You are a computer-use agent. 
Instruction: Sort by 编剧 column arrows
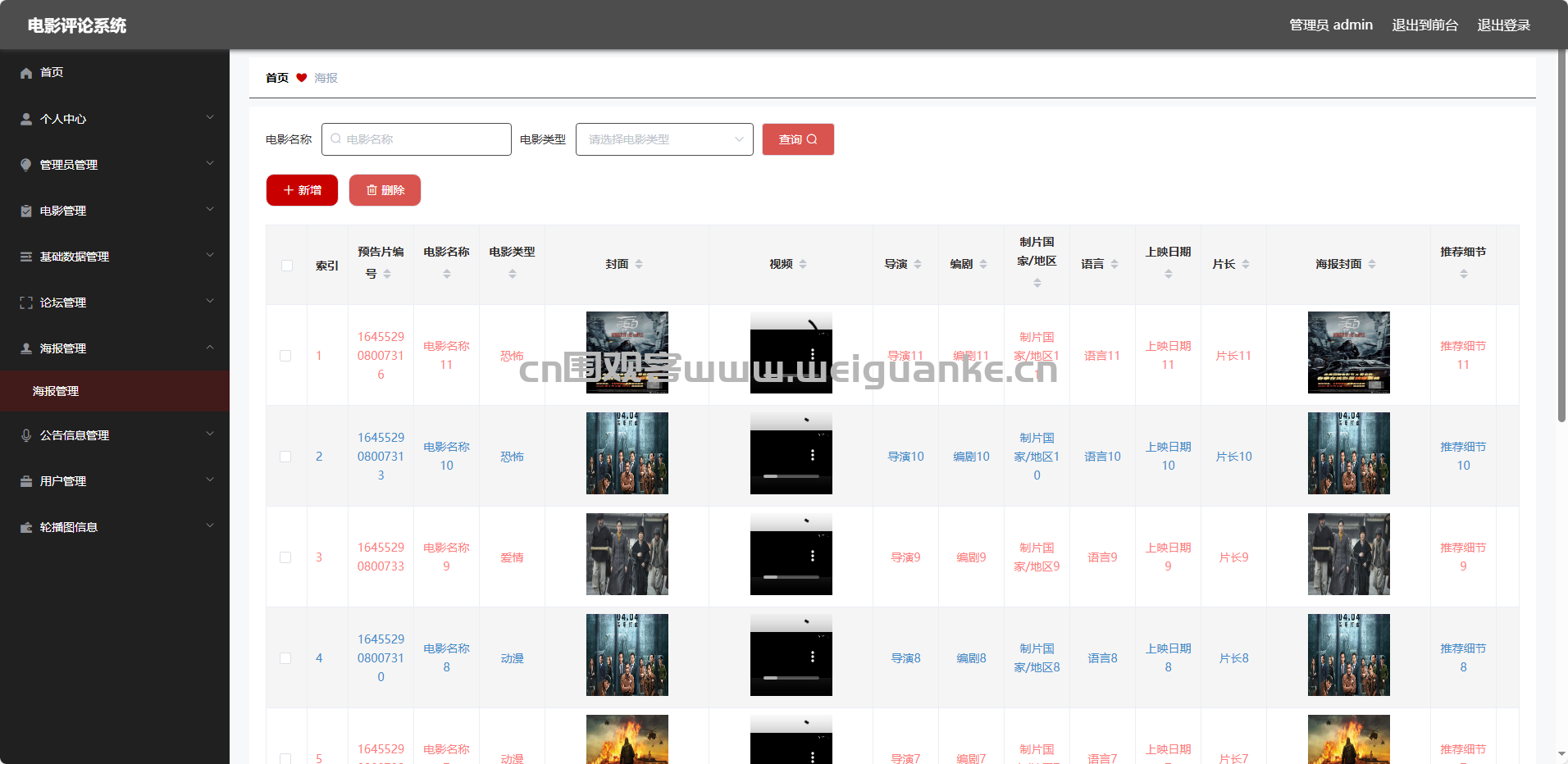(x=983, y=264)
